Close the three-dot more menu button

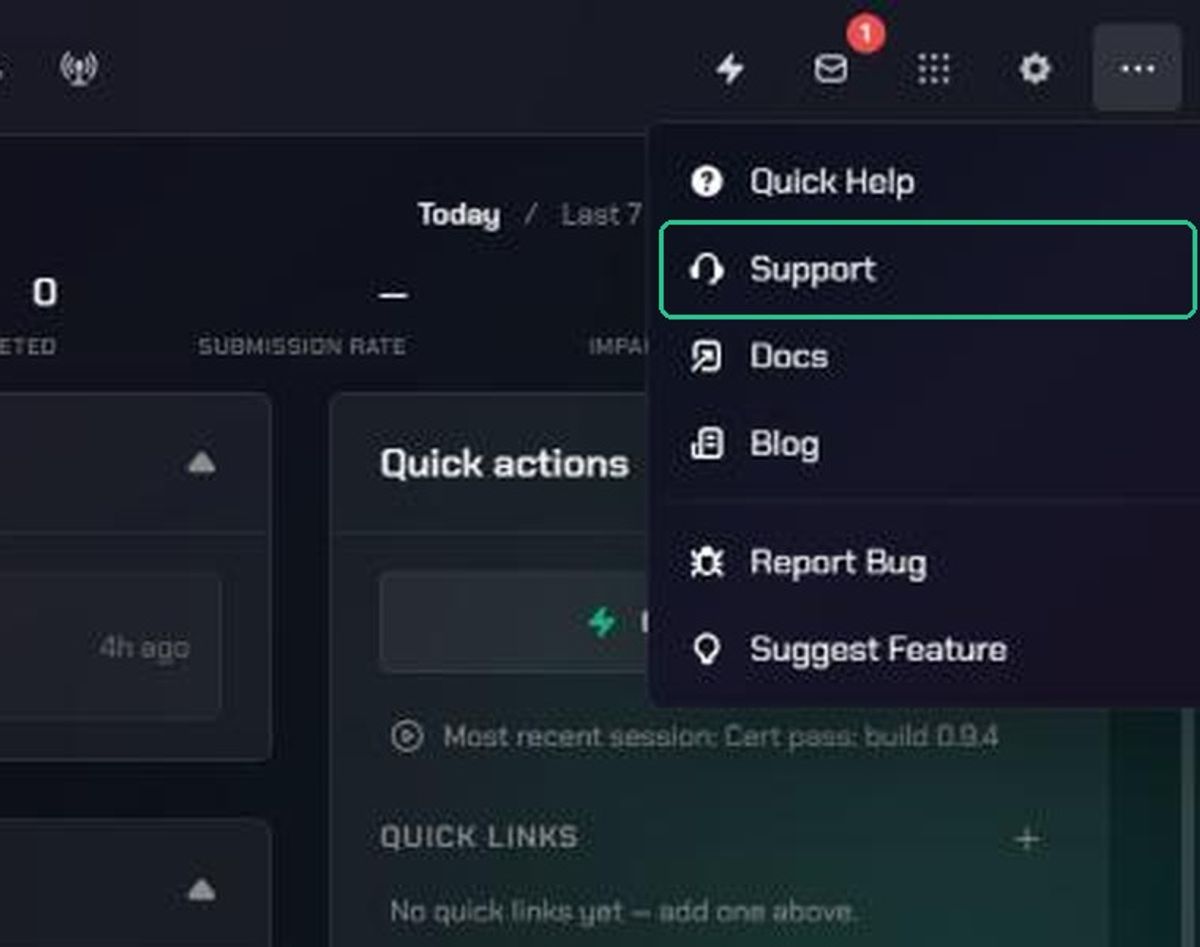coord(1138,68)
